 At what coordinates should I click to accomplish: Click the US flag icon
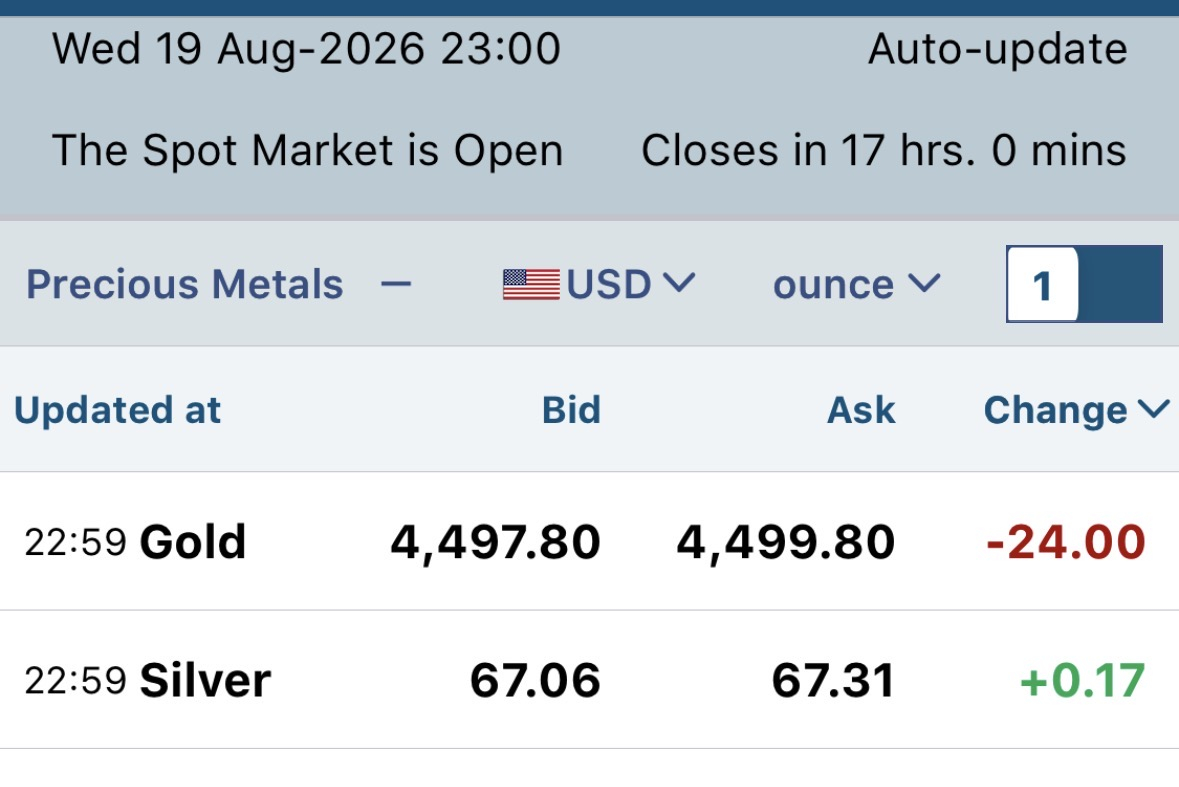click(531, 285)
